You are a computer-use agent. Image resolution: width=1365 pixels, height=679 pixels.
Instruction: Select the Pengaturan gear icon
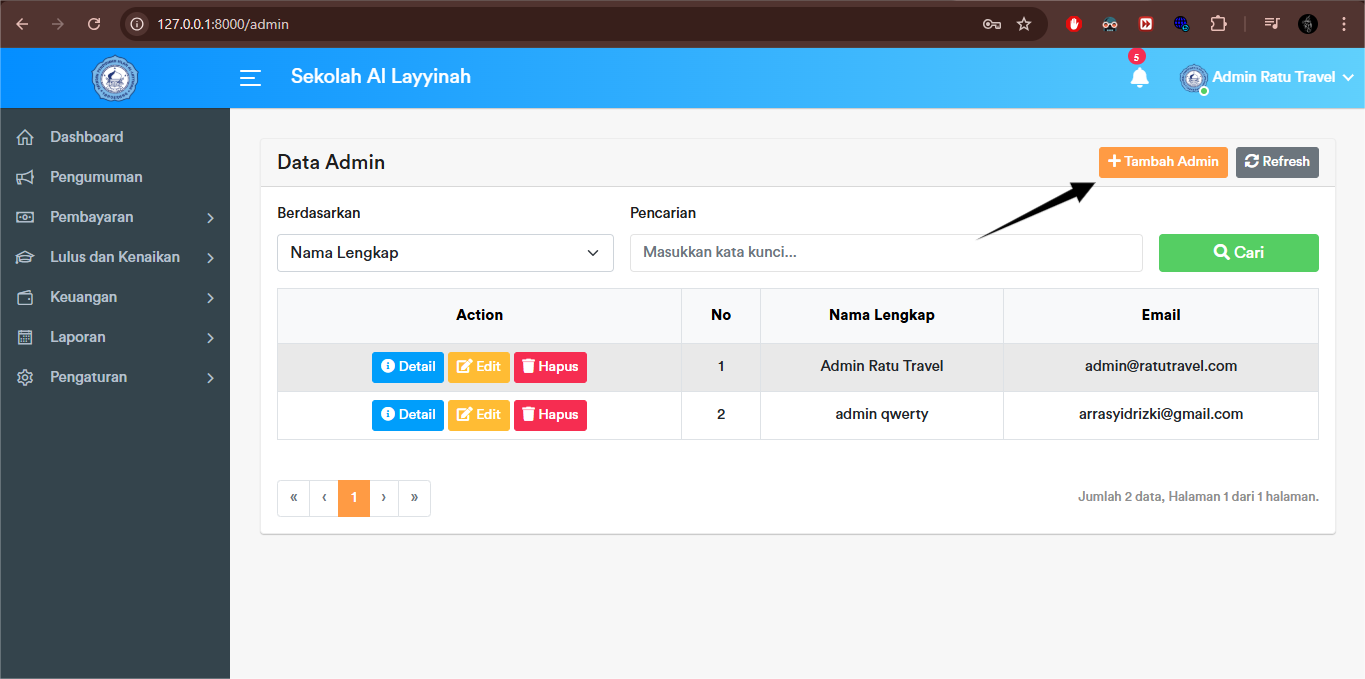click(27, 377)
